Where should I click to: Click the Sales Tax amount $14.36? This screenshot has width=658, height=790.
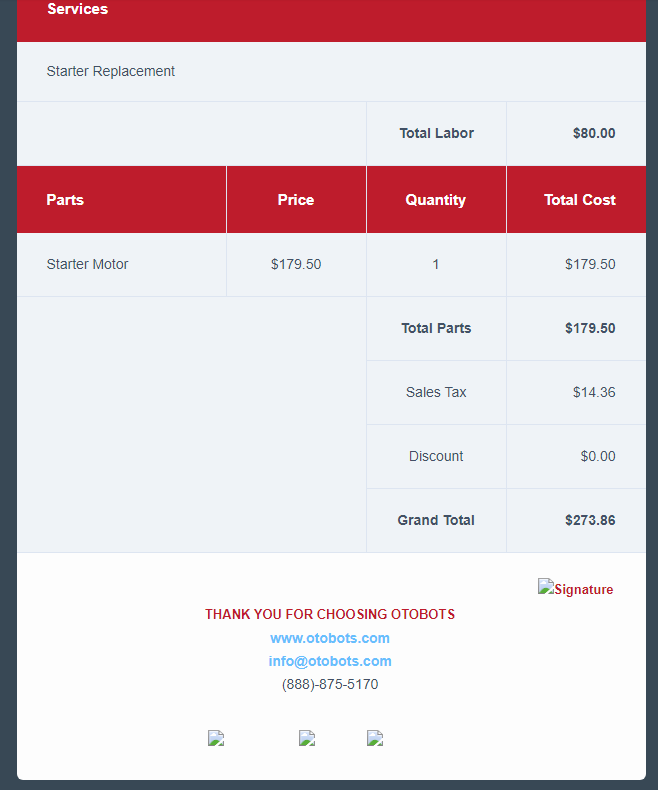tap(594, 392)
